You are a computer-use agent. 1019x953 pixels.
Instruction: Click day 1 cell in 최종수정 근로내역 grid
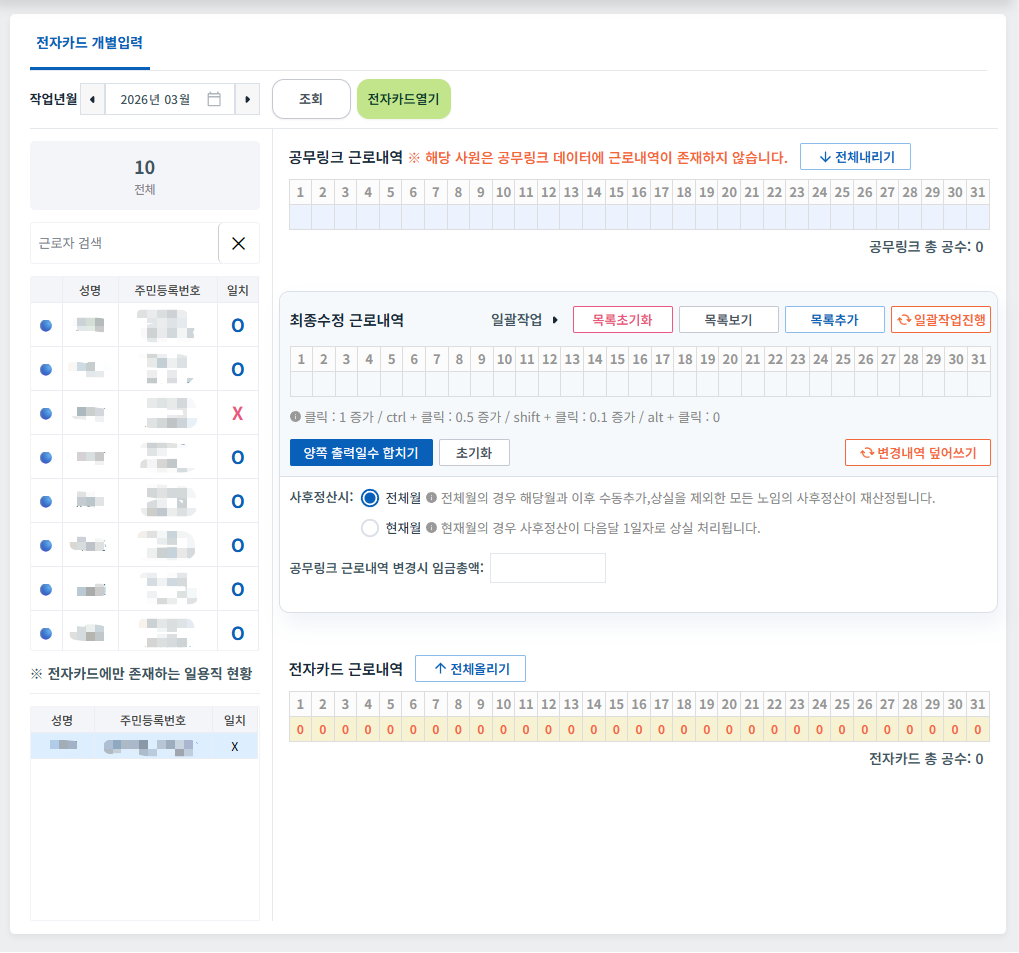pos(301,384)
